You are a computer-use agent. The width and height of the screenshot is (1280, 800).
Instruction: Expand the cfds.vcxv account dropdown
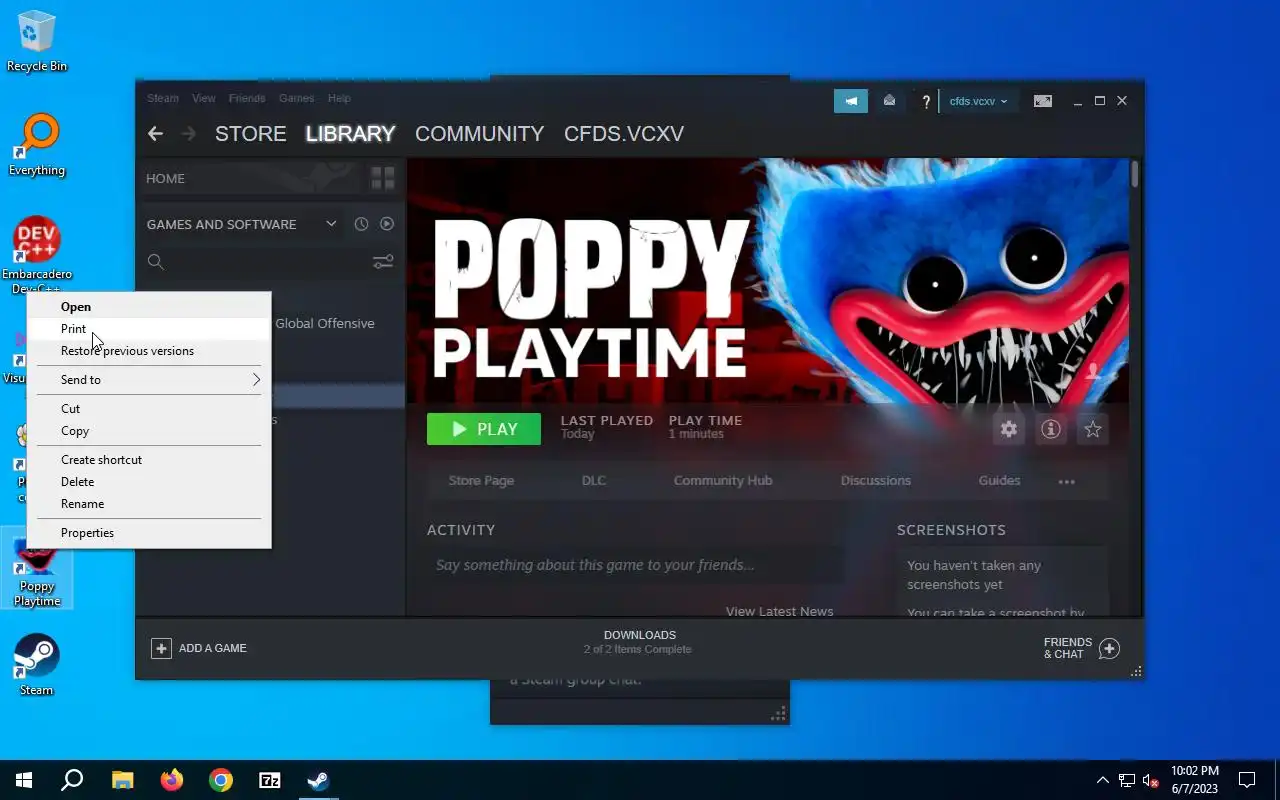(x=978, y=101)
